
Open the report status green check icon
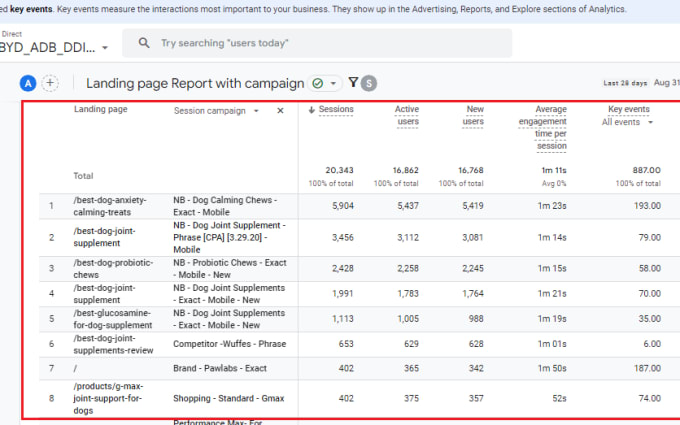pyautogui.click(x=318, y=83)
